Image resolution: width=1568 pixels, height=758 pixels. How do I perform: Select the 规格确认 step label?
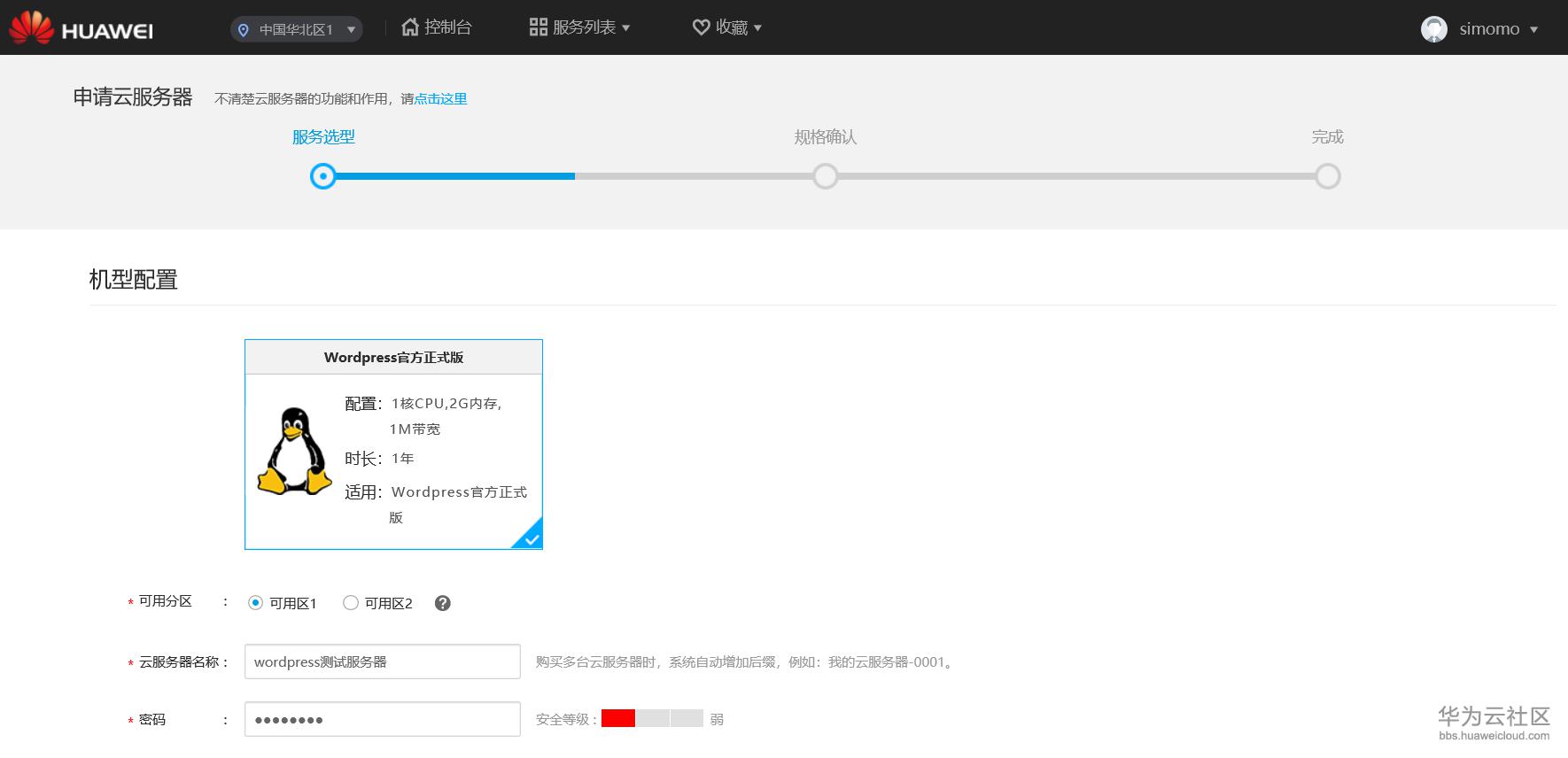click(x=826, y=136)
